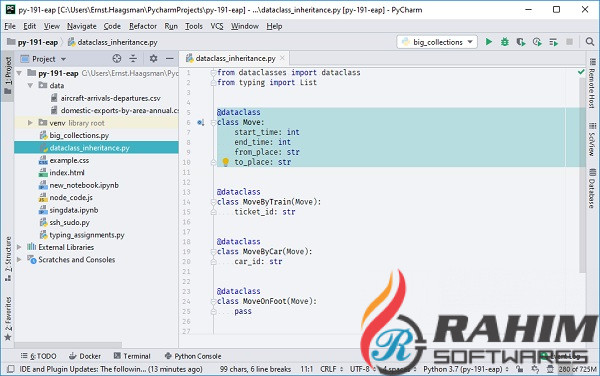Viewport: 600px width, 376px height.
Task: Open the Terminal tool window
Action: click(x=132, y=356)
